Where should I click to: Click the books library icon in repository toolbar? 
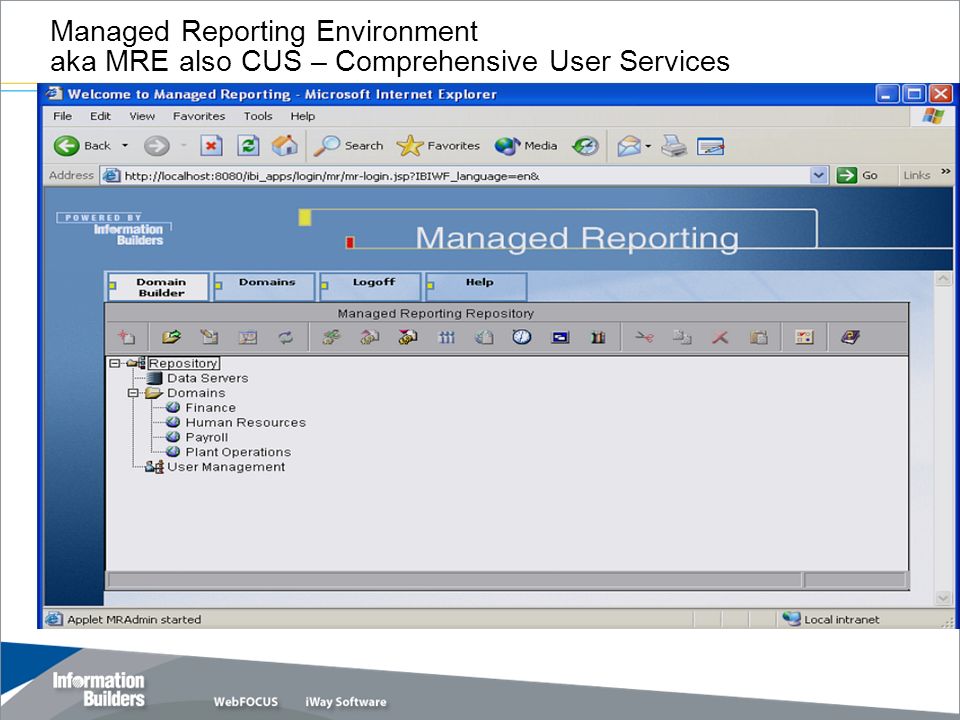coord(598,337)
